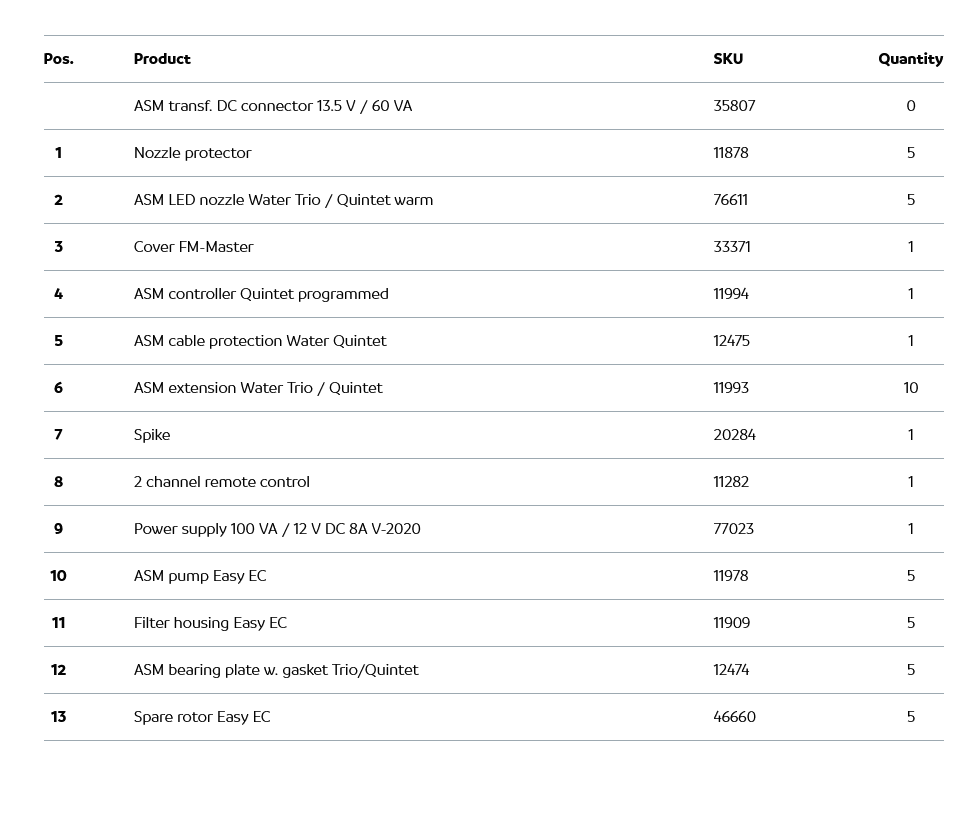Screen dimensions: 970x814
Task: Click SKU number 35807
Action: pyautogui.click(x=734, y=106)
